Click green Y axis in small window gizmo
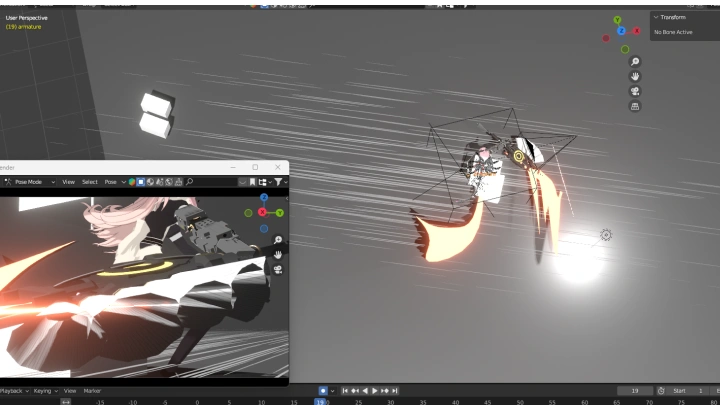This screenshot has width=720, height=405. (279, 213)
